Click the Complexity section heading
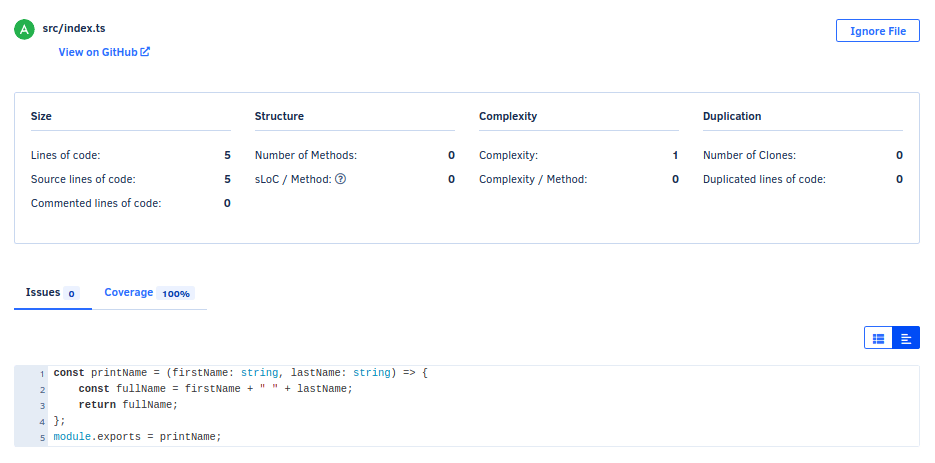This screenshot has width=935, height=463. tap(508, 116)
